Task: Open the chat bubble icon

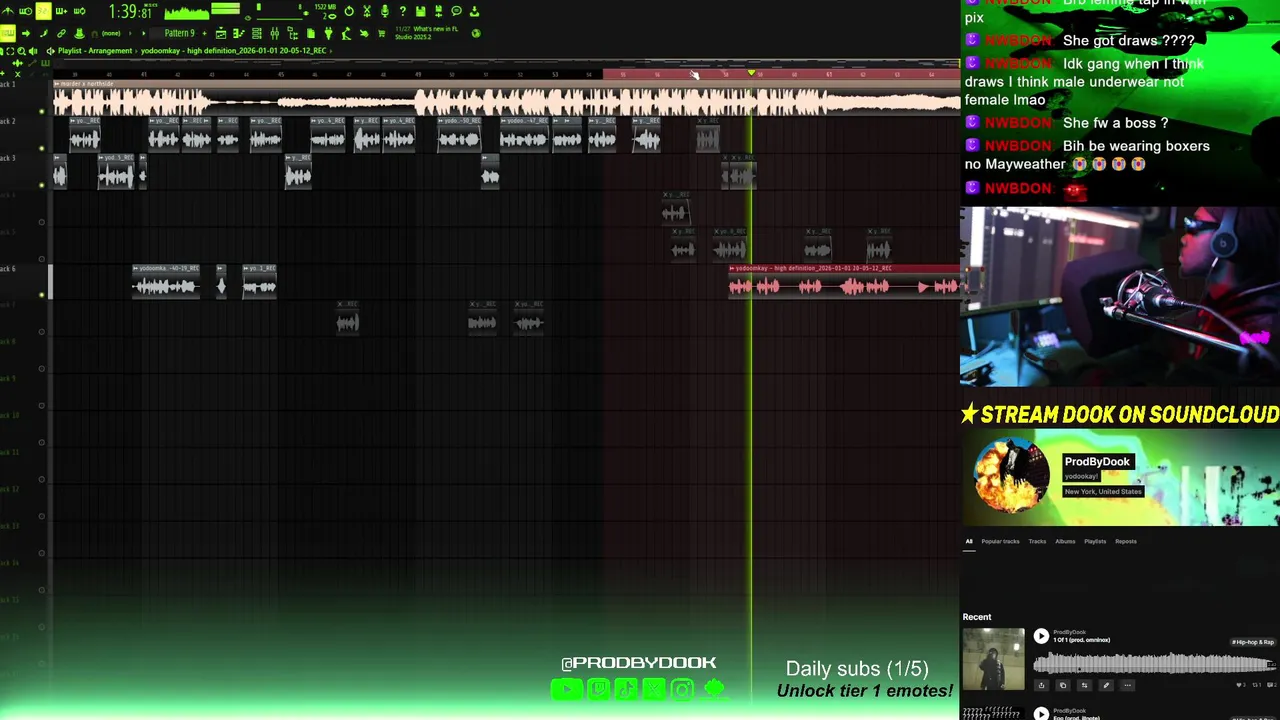Action: pos(456,11)
